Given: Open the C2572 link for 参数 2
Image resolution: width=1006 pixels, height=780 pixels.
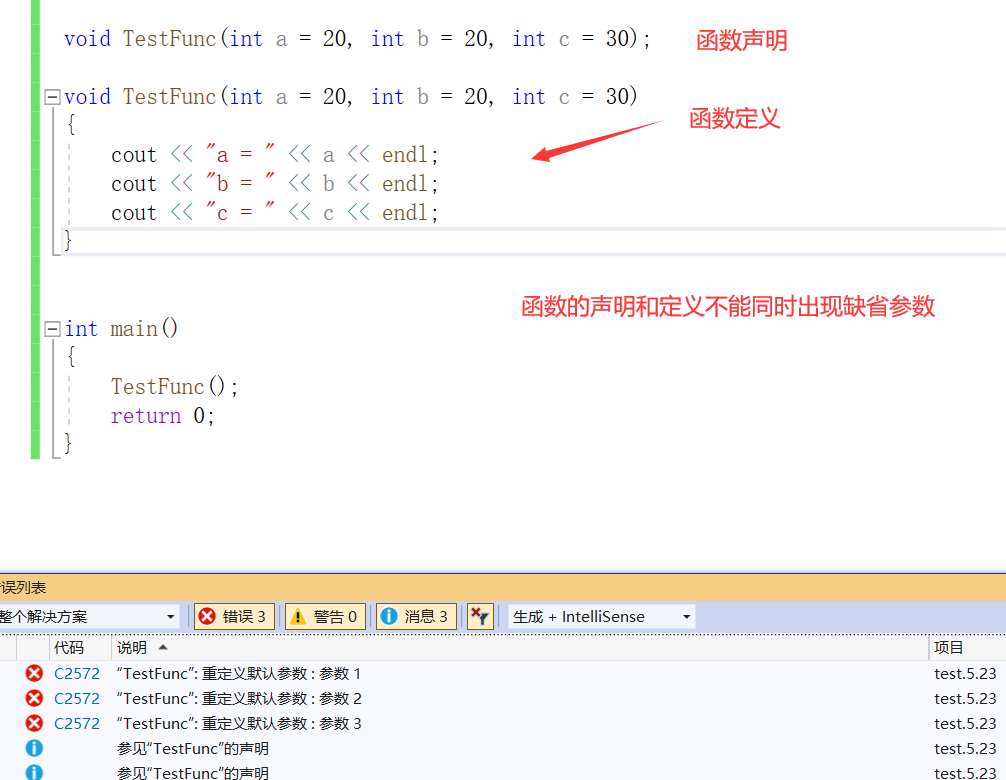Looking at the screenshot, I should [77, 699].
